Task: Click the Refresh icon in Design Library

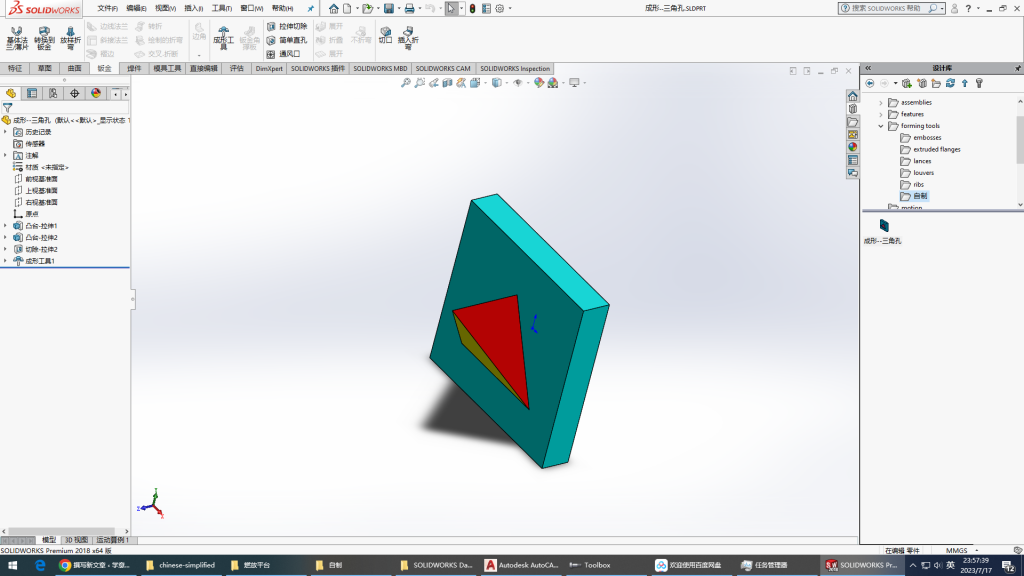Action: click(950, 83)
